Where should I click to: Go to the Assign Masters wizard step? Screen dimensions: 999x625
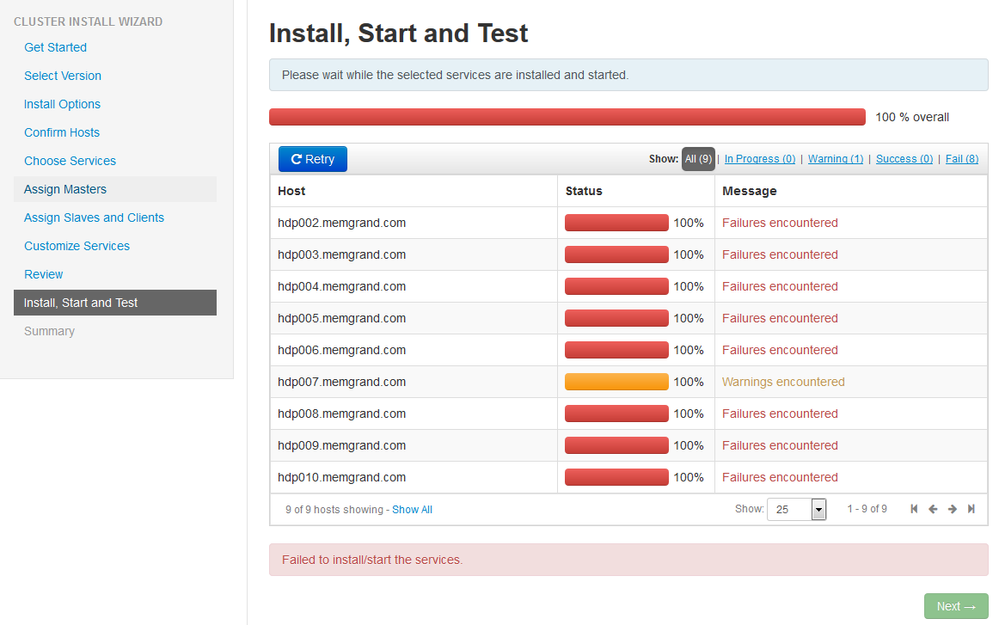65,189
